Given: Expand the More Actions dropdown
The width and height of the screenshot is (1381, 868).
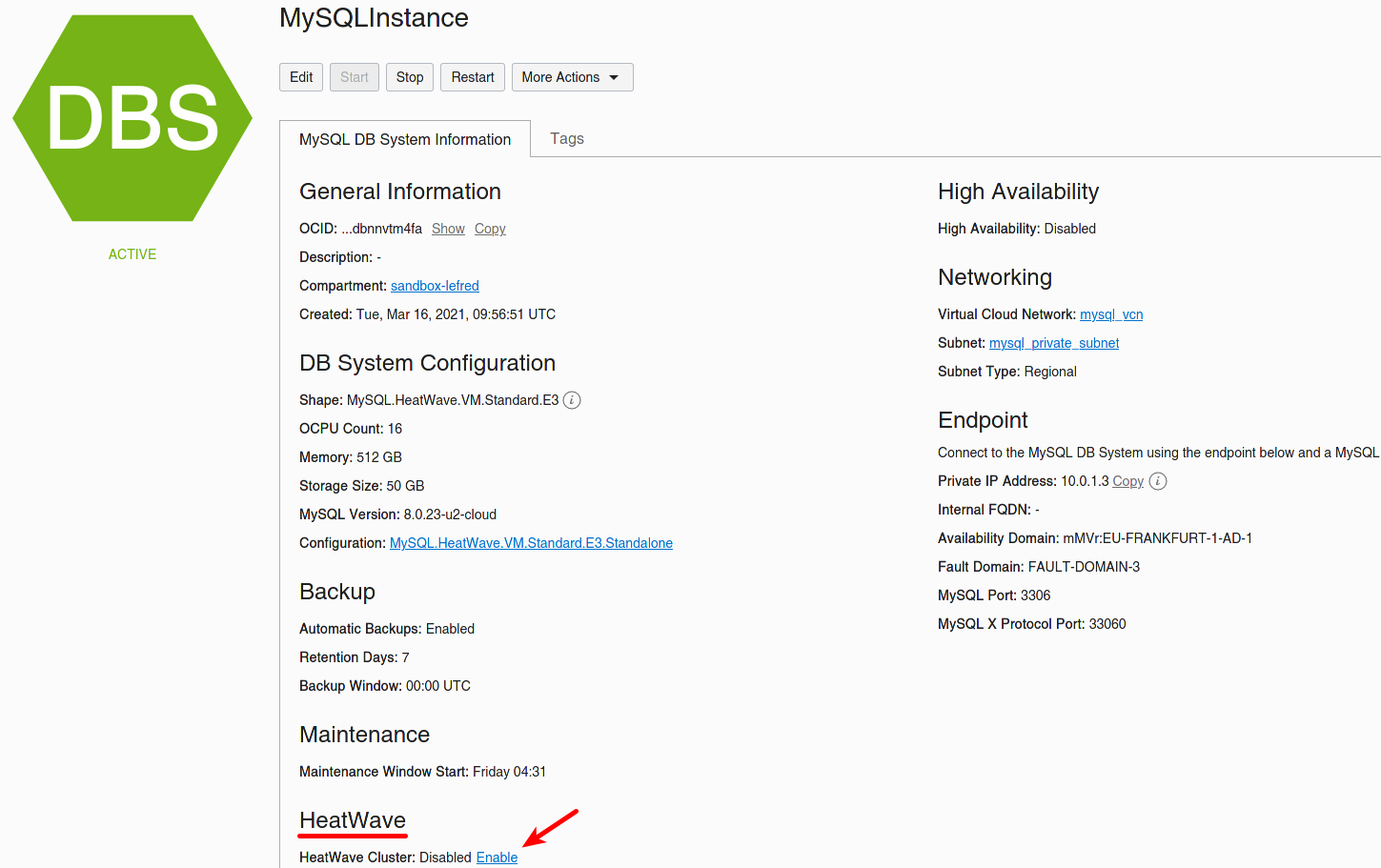Looking at the screenshot, I should point(572,77).
